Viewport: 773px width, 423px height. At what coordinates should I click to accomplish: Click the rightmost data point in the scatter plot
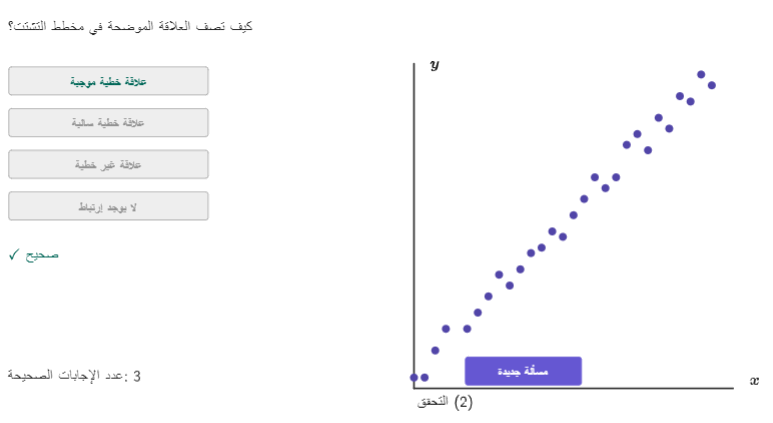point(711,85)
